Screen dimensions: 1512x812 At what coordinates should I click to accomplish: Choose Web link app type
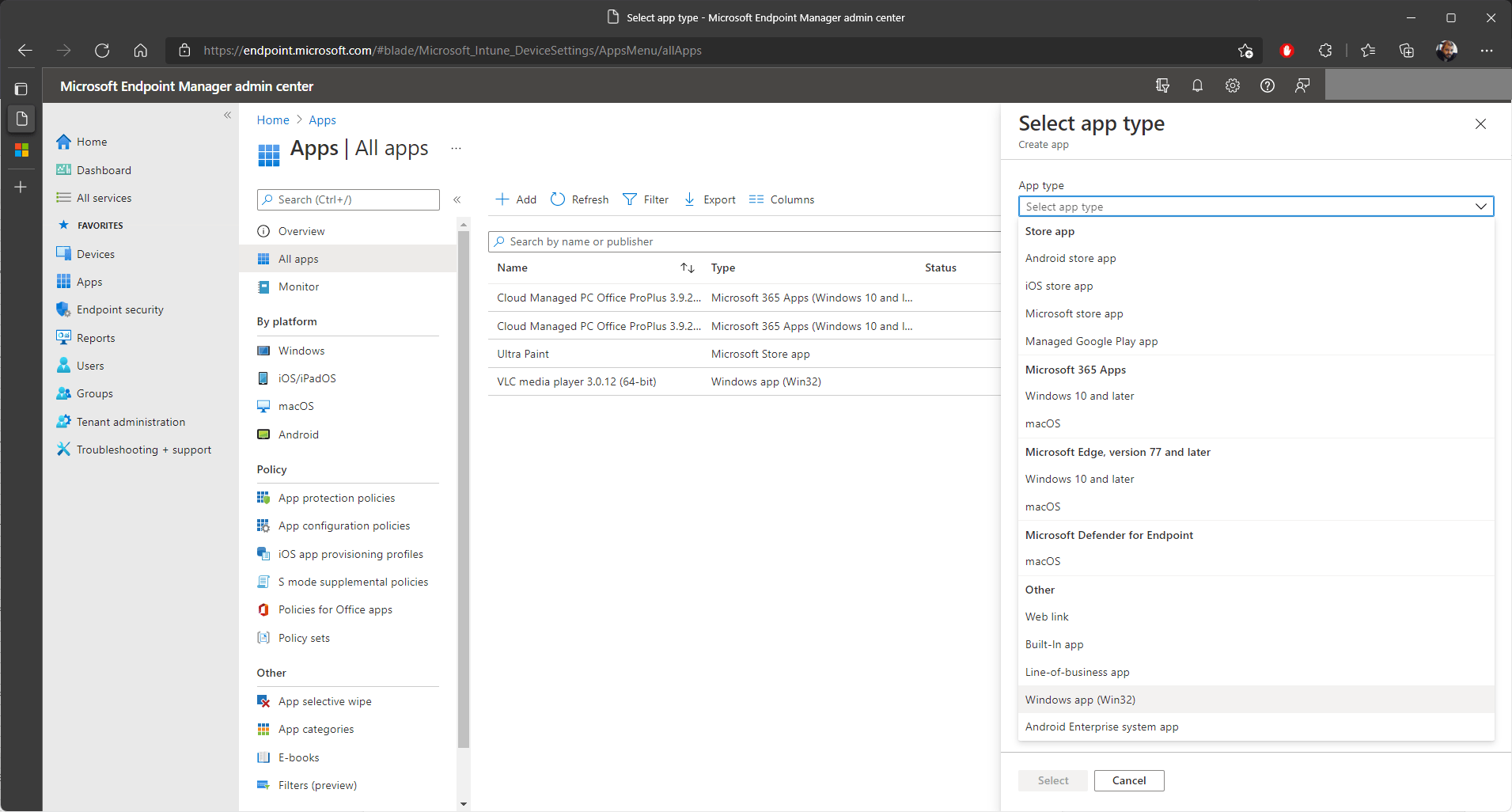point(1256,617)
